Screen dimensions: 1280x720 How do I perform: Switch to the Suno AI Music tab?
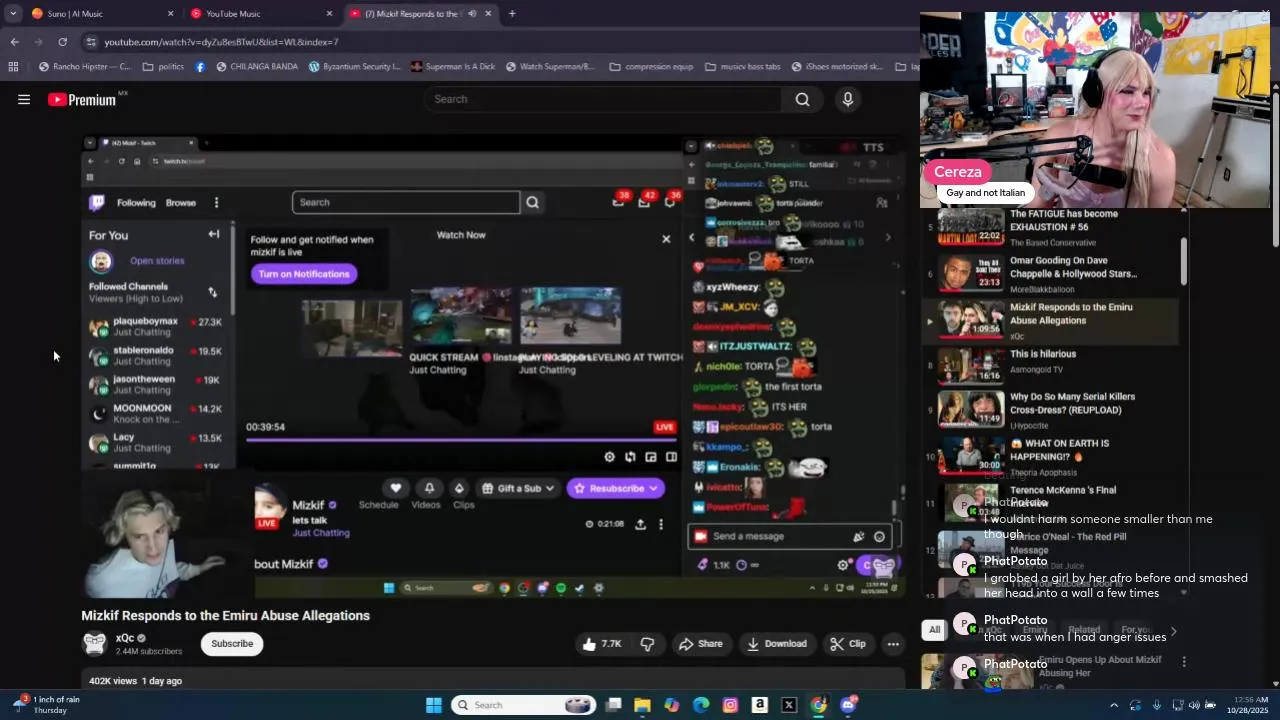point(100,14)
